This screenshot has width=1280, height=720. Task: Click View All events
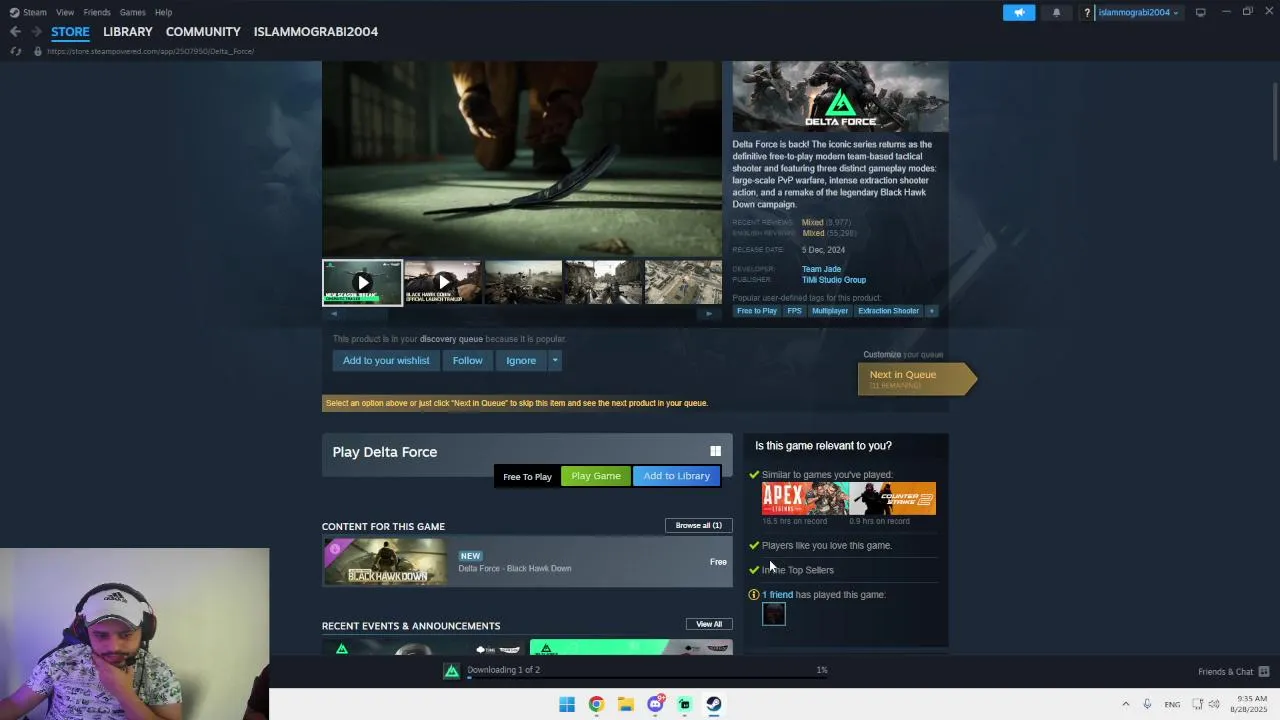(709, 624)
